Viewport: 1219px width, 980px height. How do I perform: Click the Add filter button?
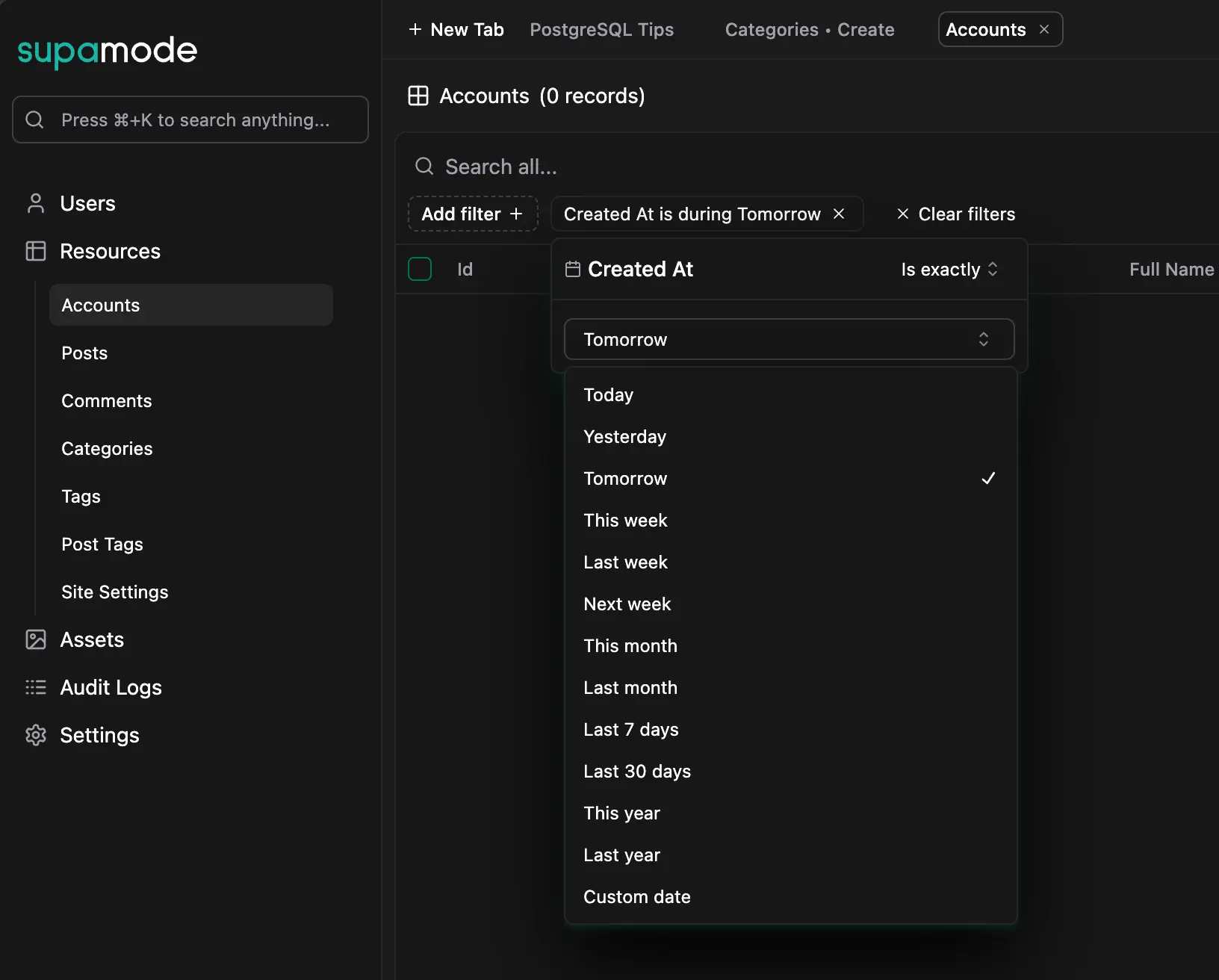473,214
